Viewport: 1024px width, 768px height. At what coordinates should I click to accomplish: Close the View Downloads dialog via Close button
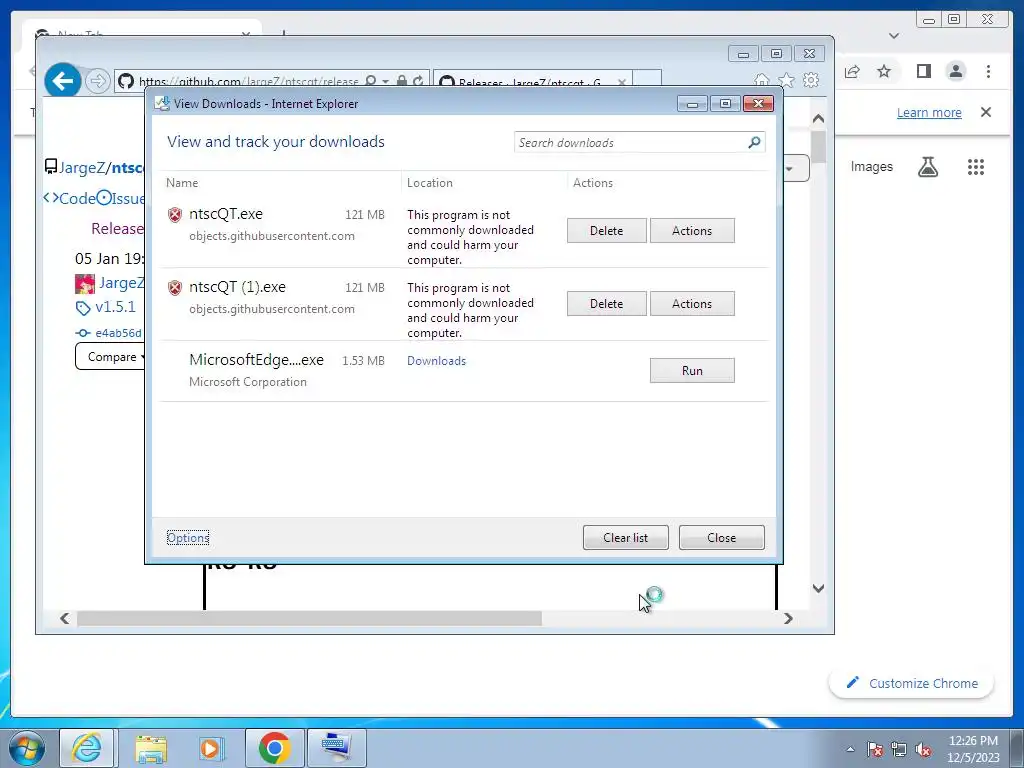pos(721,537)
